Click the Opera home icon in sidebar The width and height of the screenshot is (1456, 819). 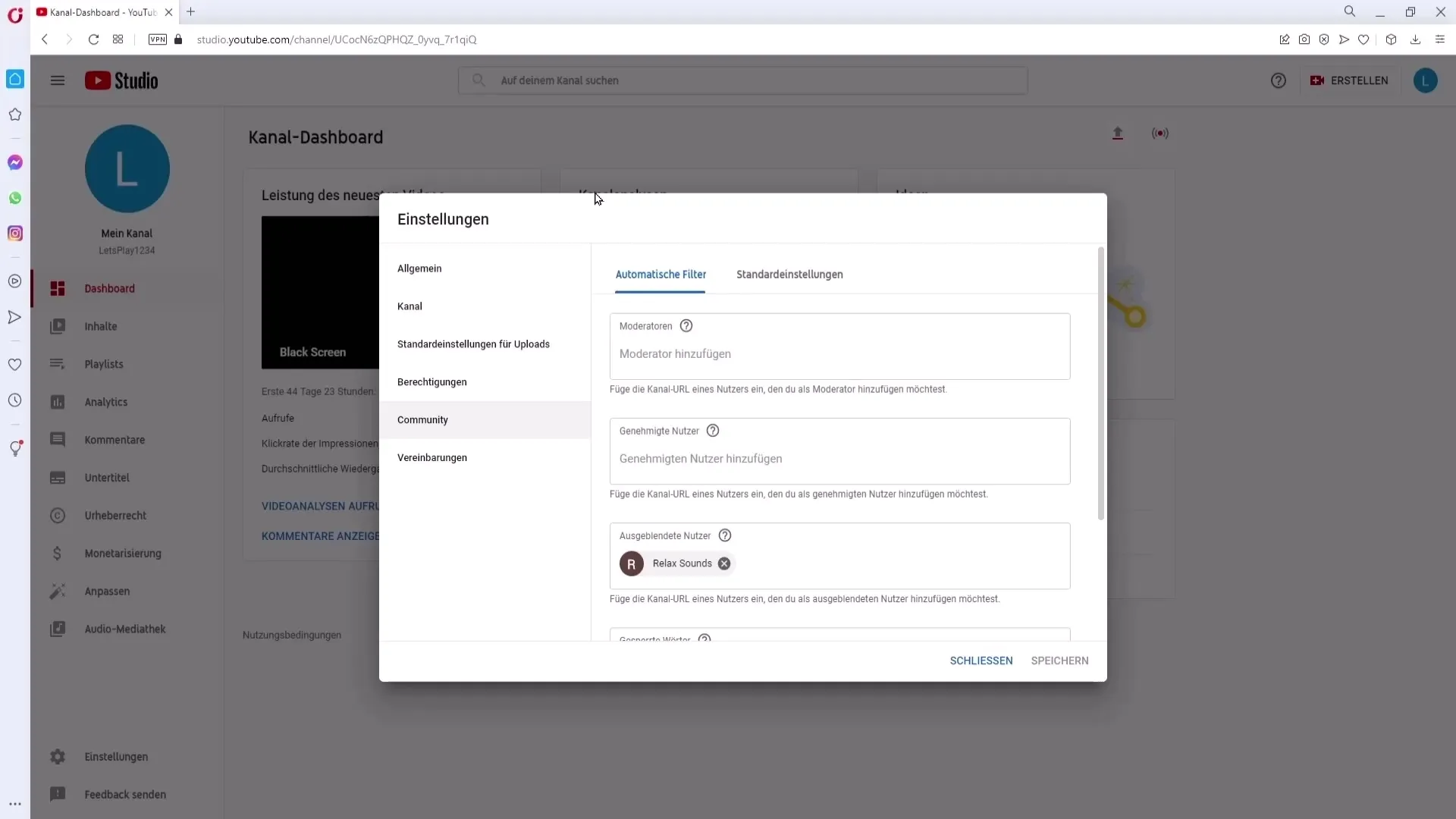pos(15,79)
